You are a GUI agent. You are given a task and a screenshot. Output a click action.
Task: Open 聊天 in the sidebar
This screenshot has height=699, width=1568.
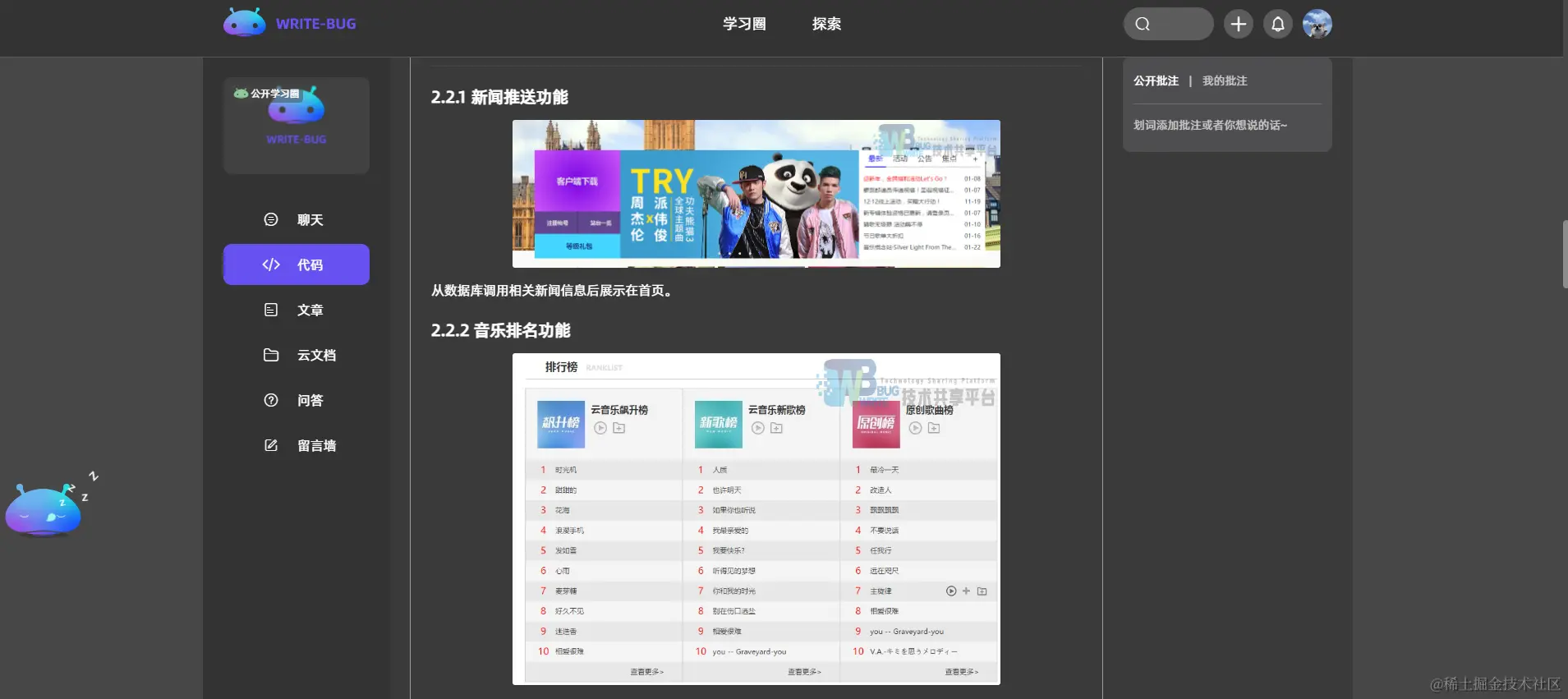297,219
